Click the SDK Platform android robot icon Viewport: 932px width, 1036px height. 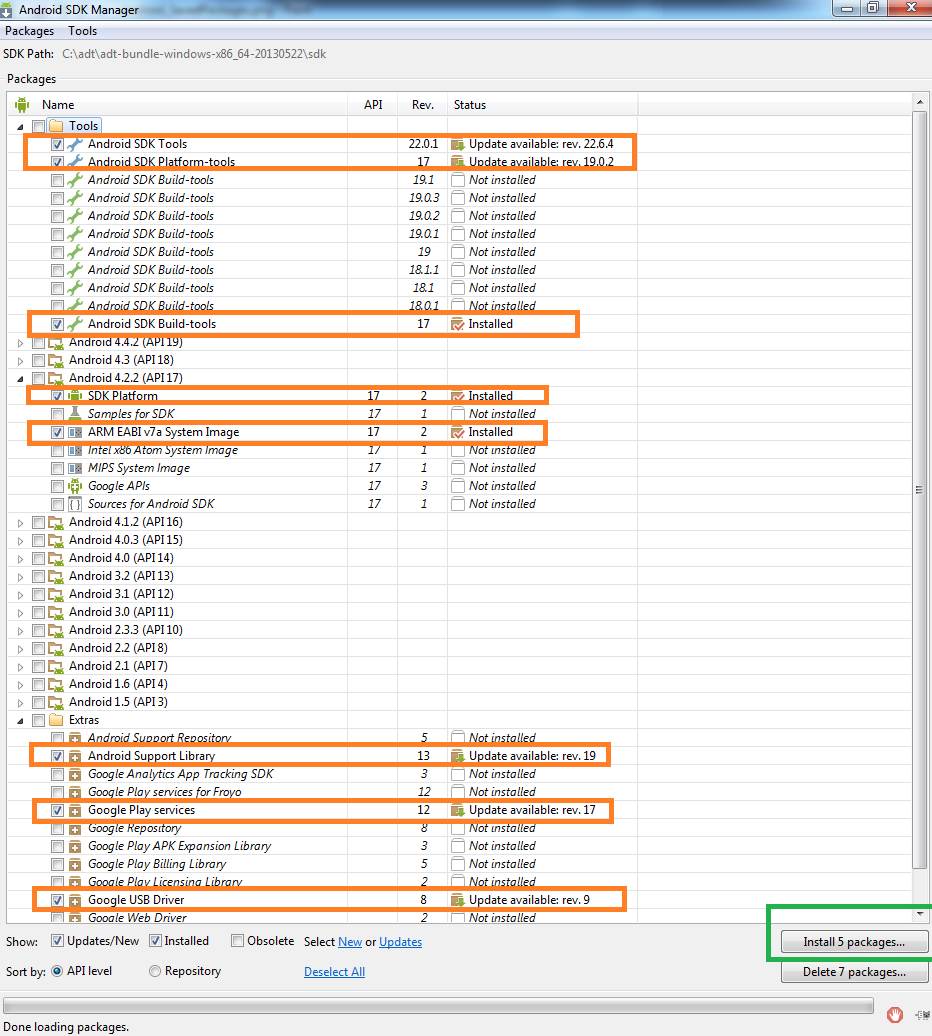pos(75,396)
